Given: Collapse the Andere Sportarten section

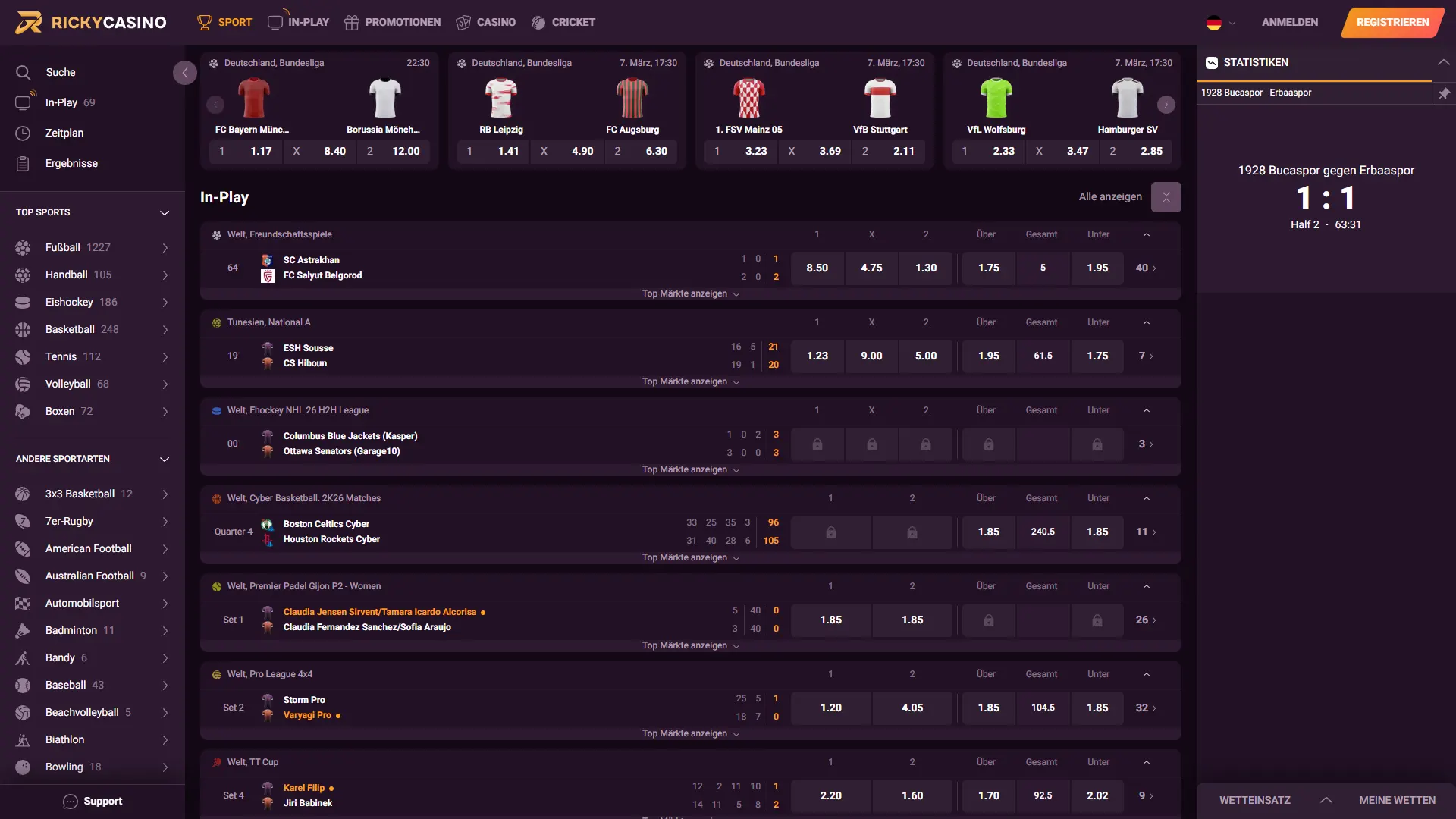Looking at the screenshot, I should pyautogui.click(x=165, y=459).
